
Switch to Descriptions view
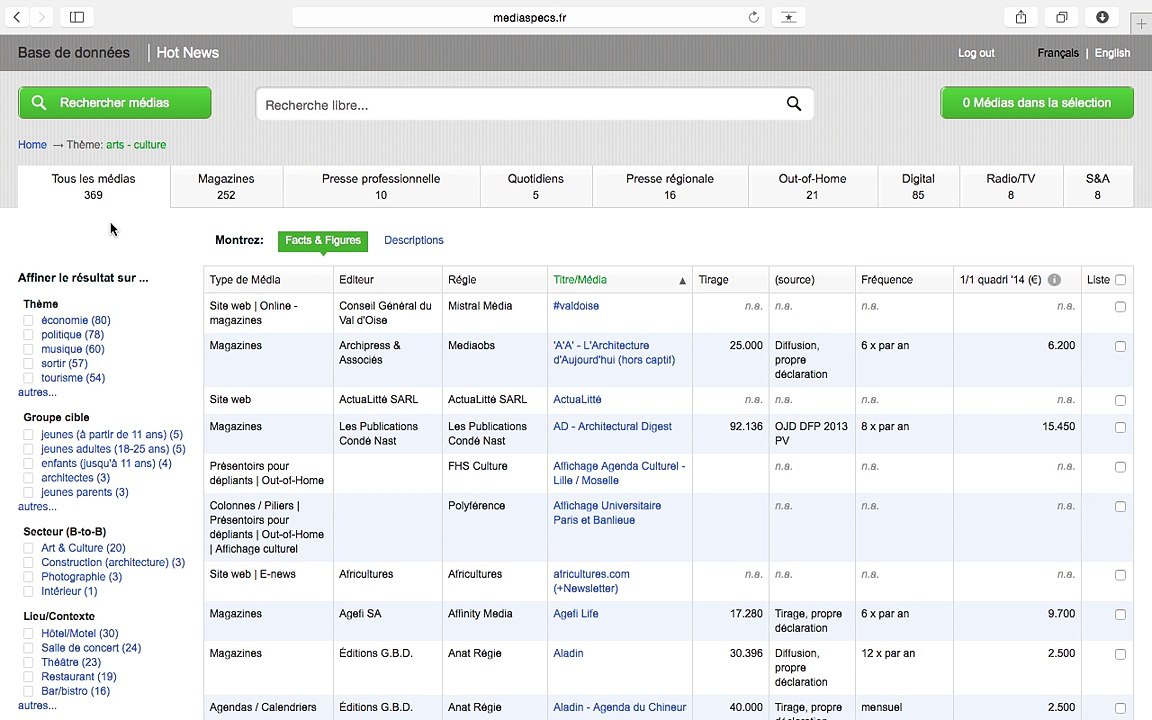point(414,240)
